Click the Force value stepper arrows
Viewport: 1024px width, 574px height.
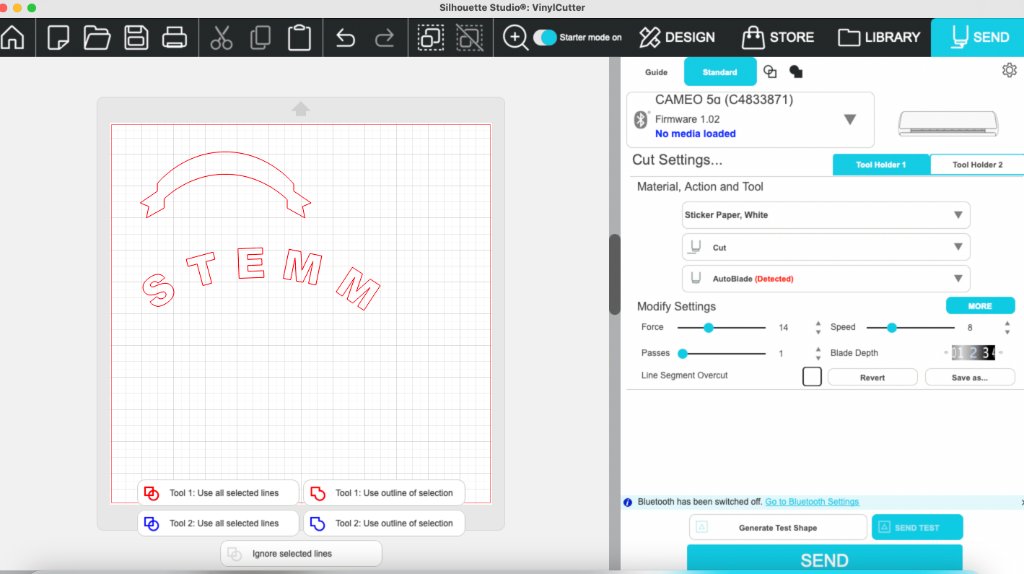818,327
